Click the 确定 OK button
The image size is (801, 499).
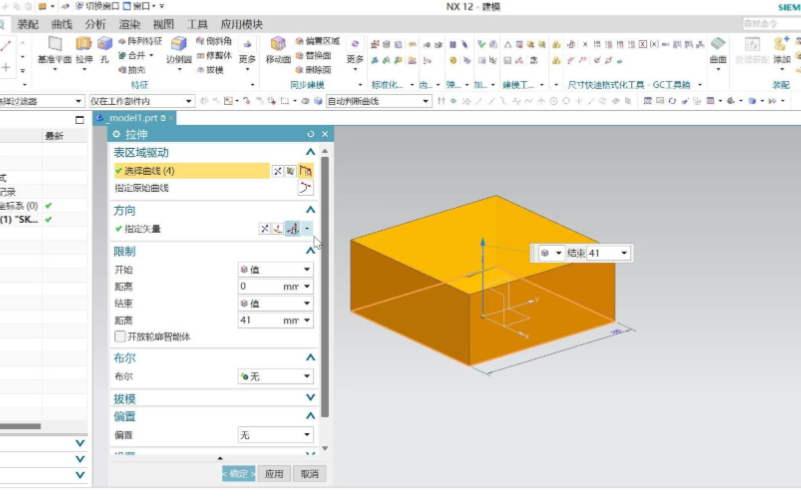coord(239,474)
